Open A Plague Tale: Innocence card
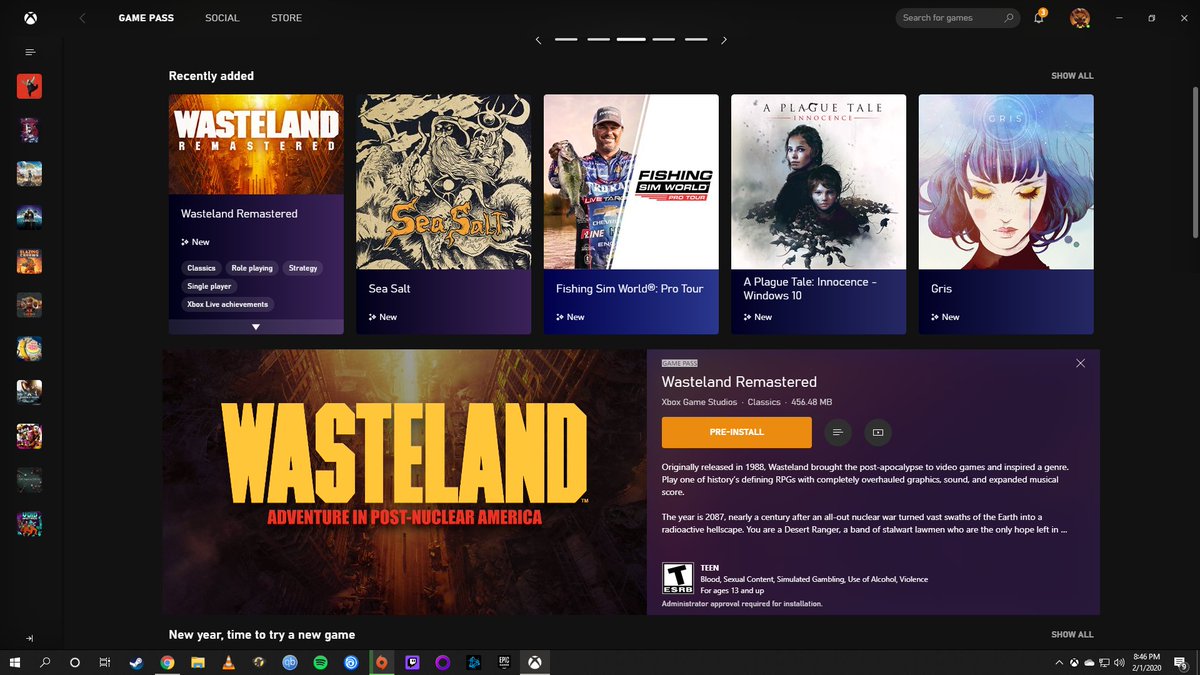 point(818,214)
